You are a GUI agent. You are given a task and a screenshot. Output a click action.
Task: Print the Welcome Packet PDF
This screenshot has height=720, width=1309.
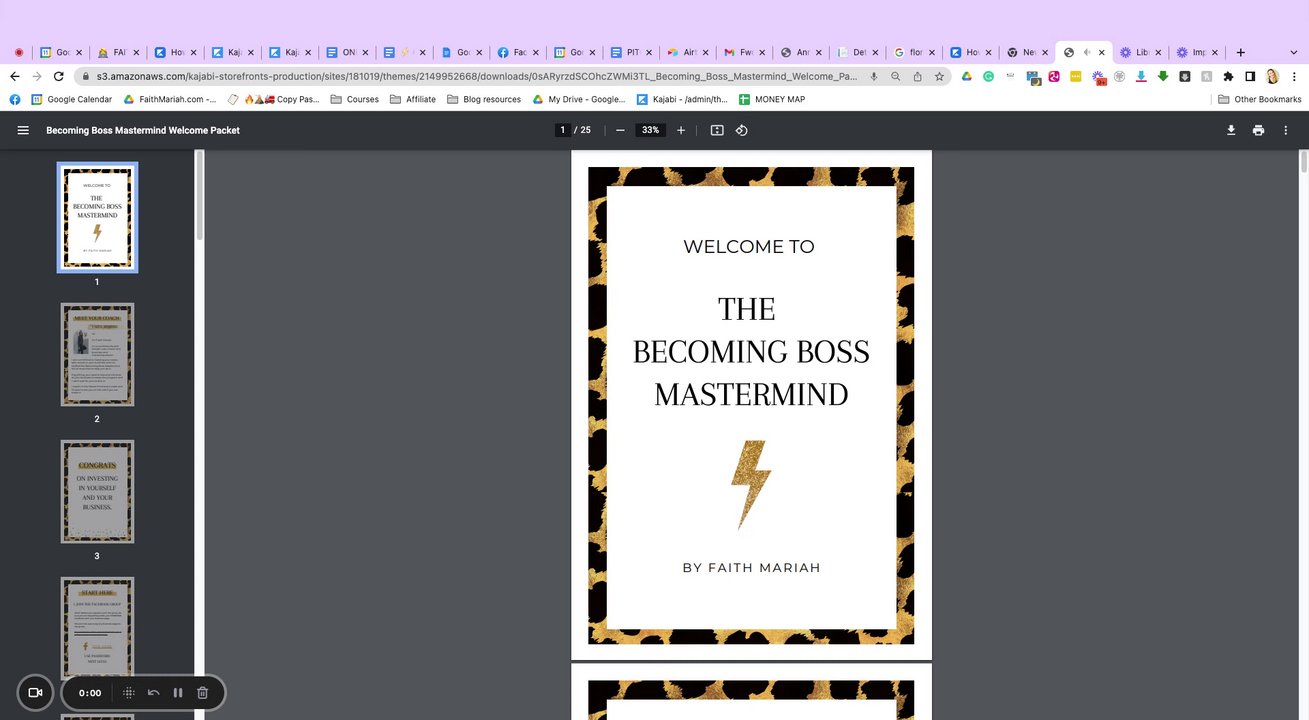pos(1258,130)
